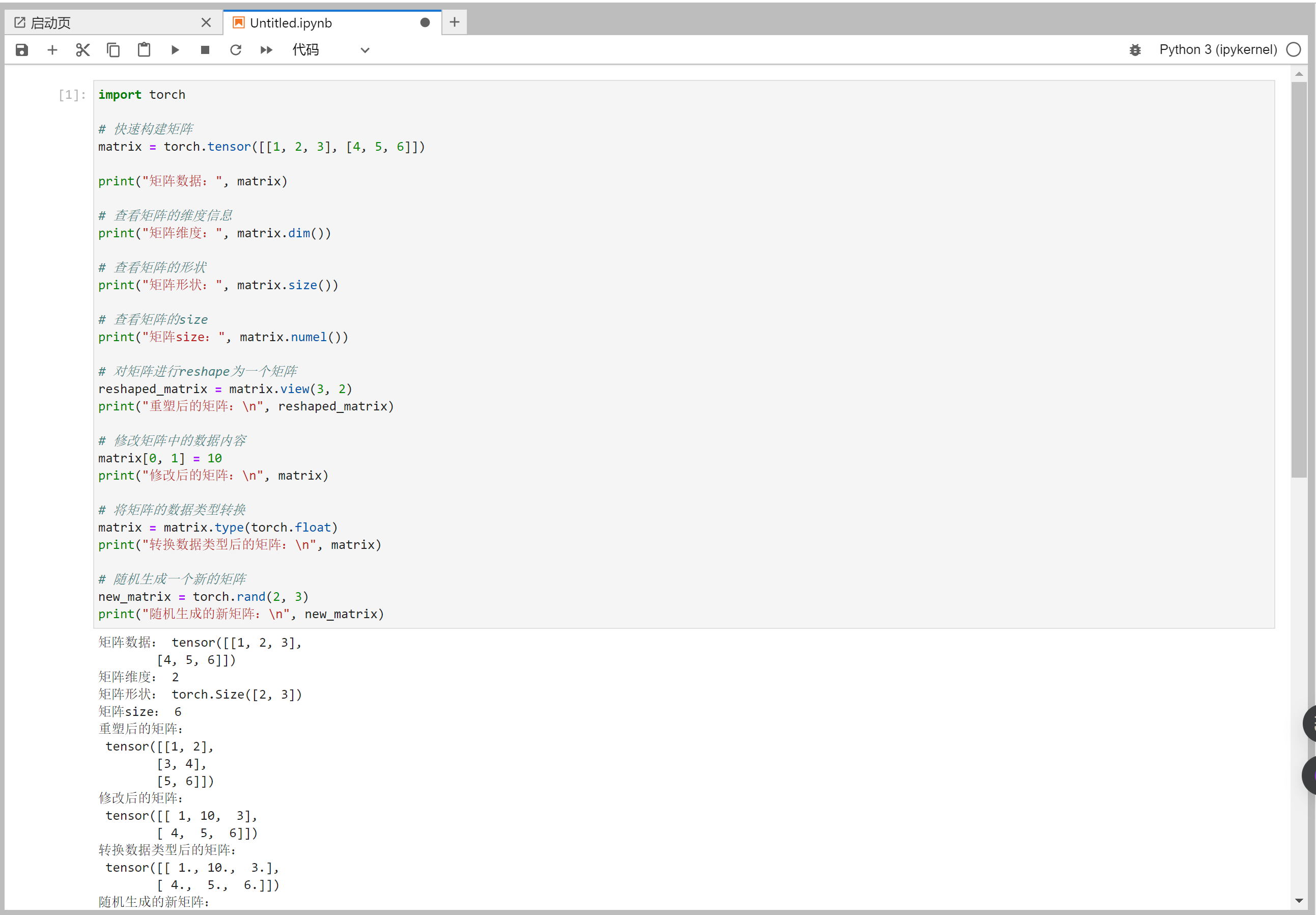Cut the selected cell with the scissors icon

point(82,50)
